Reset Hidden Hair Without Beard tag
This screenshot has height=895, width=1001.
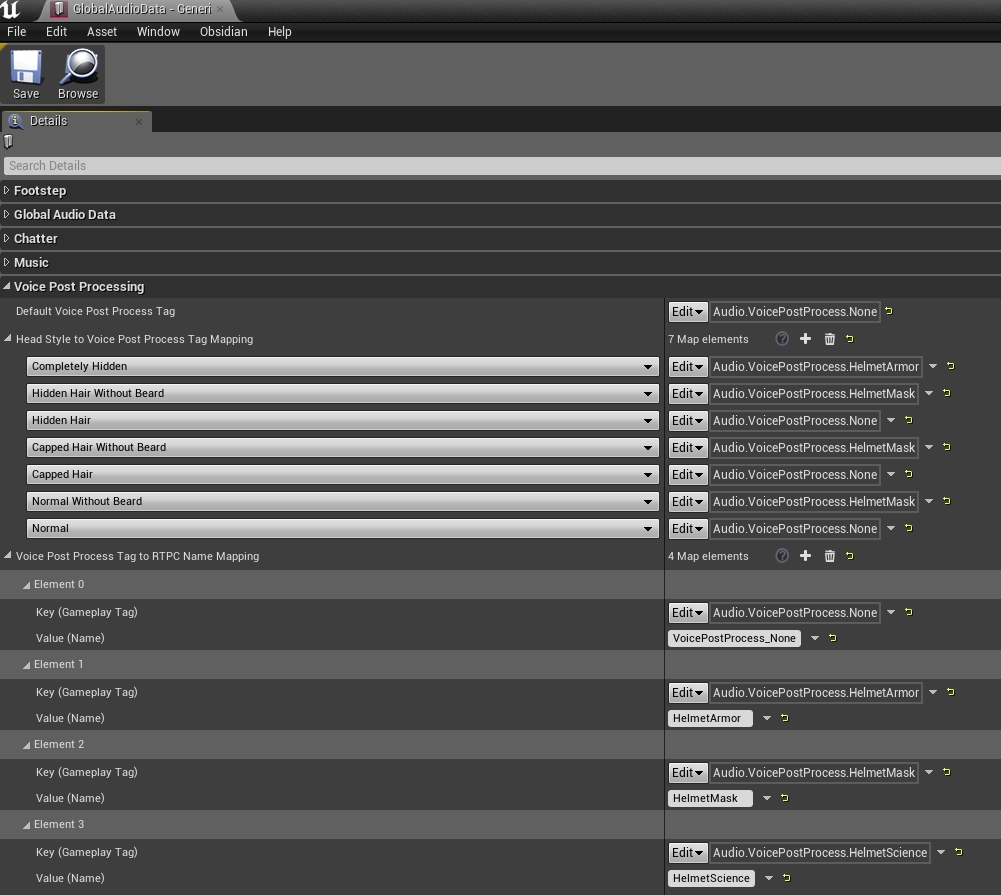(x=947, y=393)
